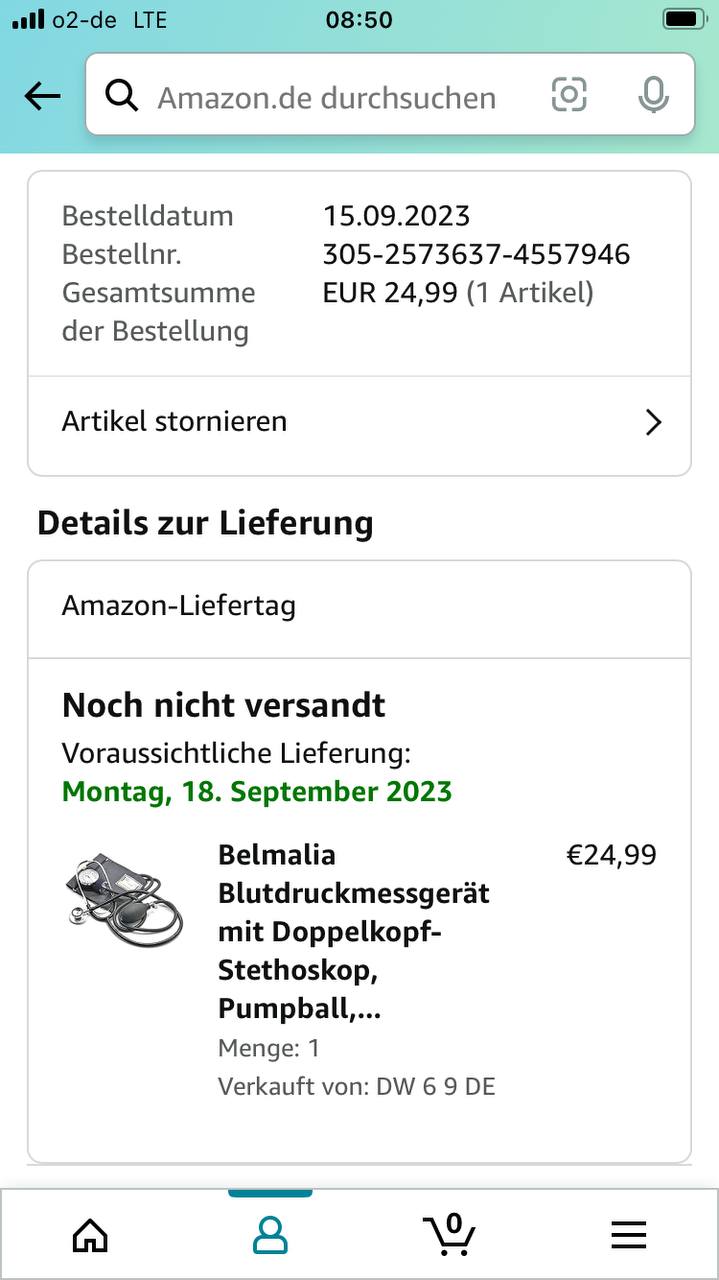The height and width of the screenshot is (1280, 719).
Task: Tap the Noch nicht versandt status
Action: (x=224, y=705)
